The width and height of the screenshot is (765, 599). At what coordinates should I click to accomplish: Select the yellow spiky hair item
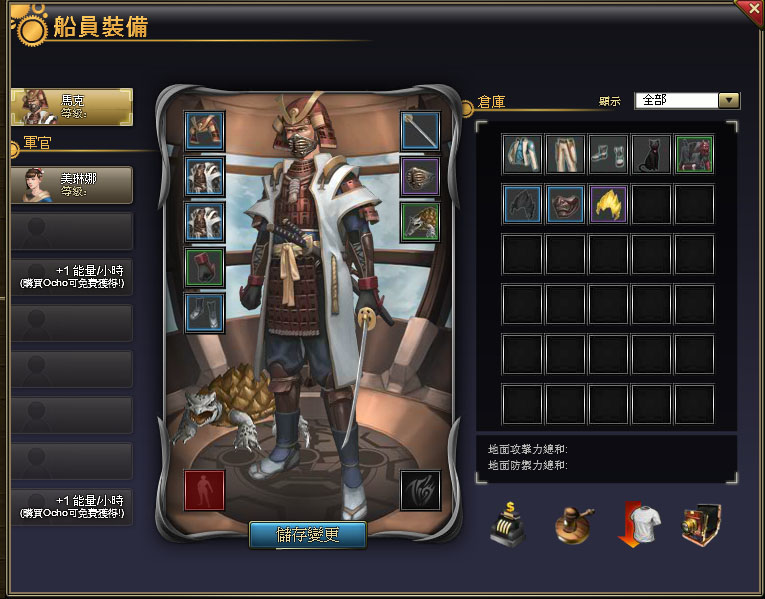pyautogui.click(x=608, y=204)
